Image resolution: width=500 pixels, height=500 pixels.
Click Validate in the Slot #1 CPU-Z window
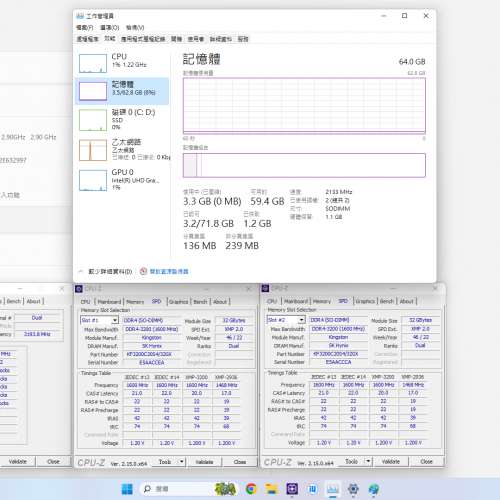click(204, 462)
